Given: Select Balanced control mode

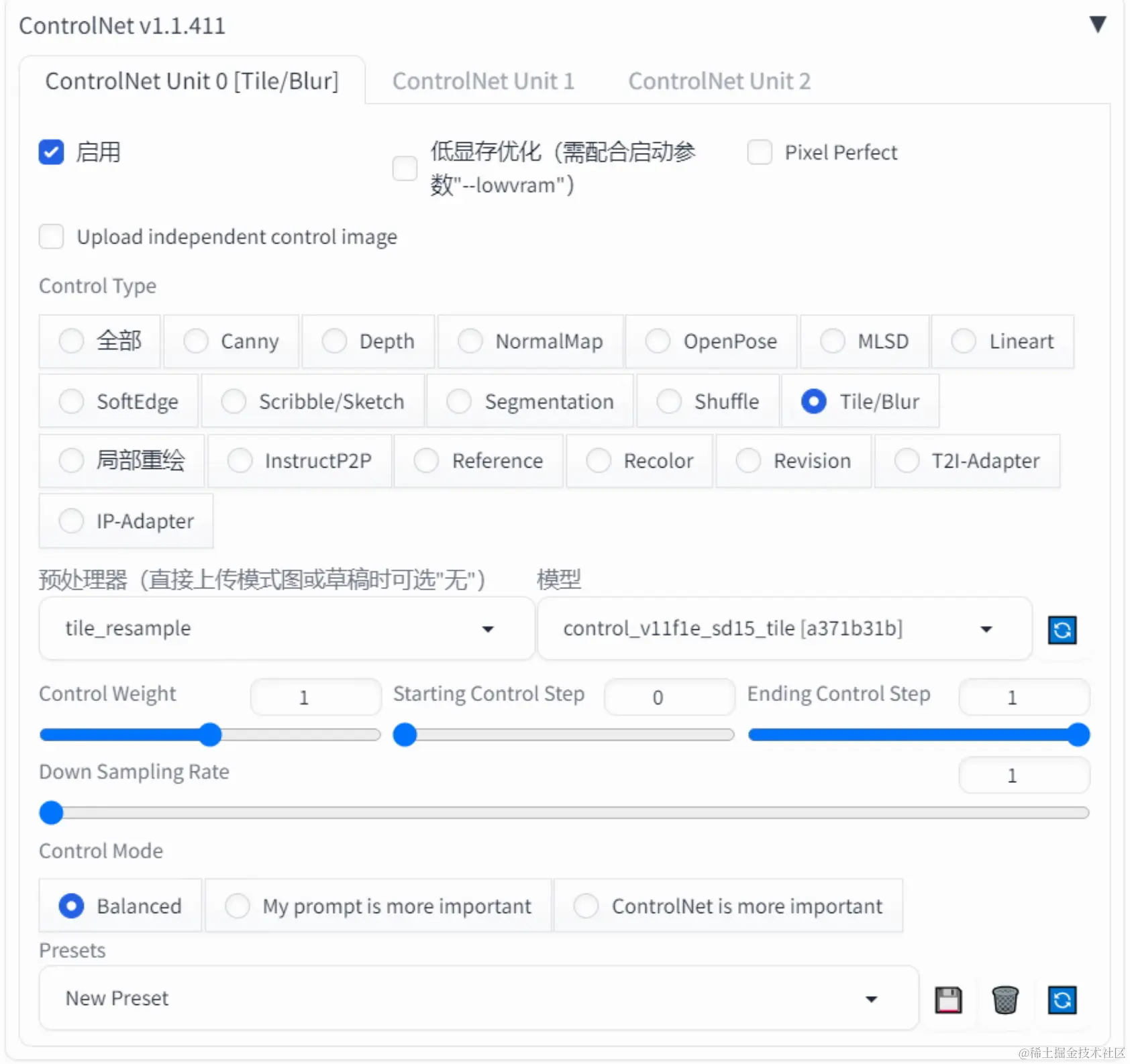Looking at the screenshot, I should click(120, 906).
